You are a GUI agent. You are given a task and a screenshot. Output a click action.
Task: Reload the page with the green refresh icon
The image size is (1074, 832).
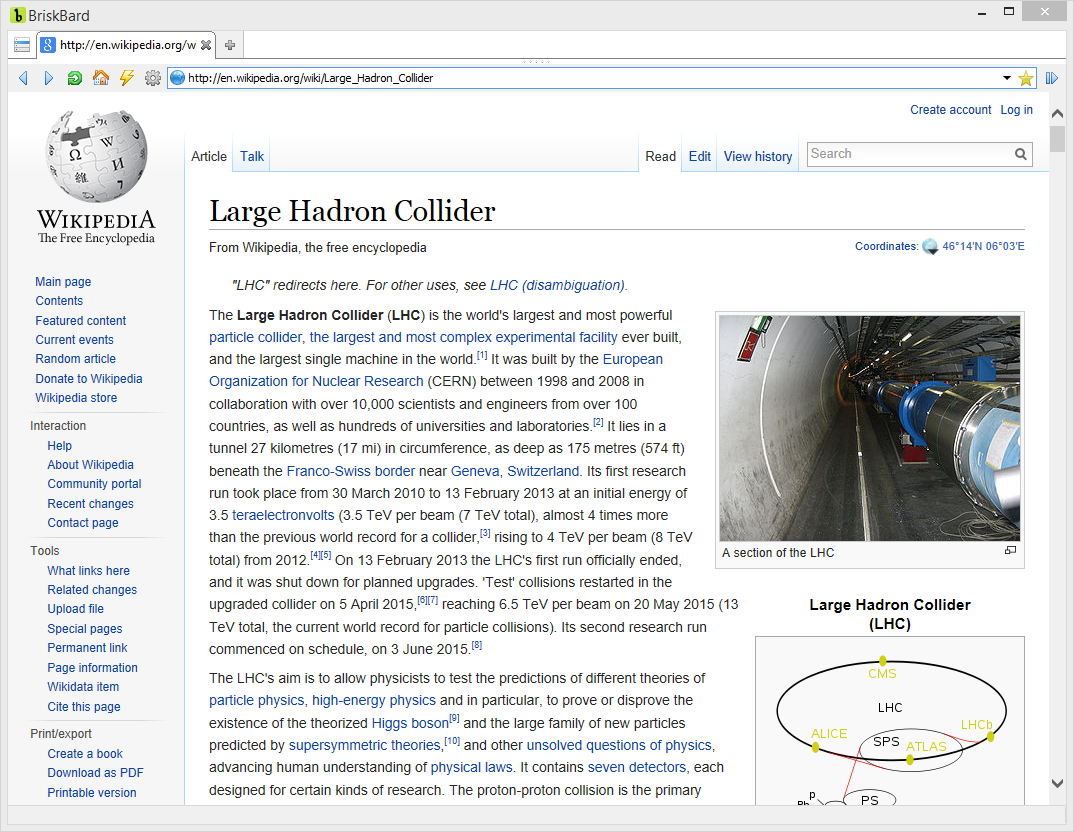point(75,78)
